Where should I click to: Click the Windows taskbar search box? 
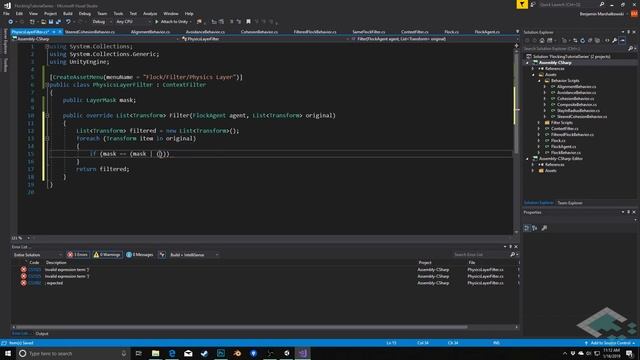(73, 353)
